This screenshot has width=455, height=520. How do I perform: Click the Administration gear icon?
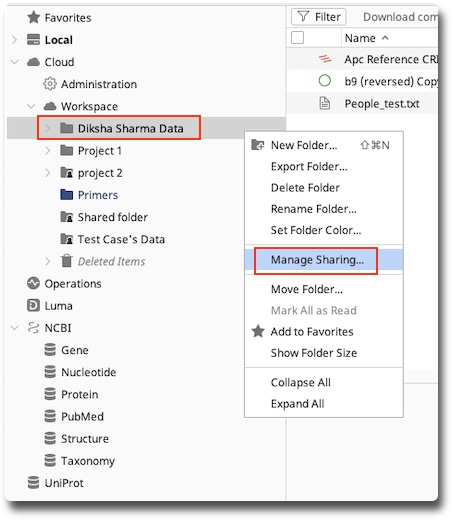tap(50, 84)
